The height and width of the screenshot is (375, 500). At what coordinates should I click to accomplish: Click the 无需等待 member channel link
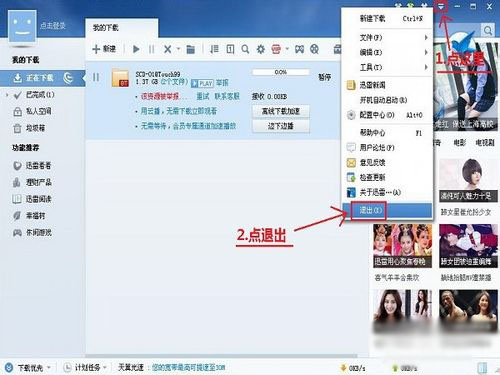point(188,126)
